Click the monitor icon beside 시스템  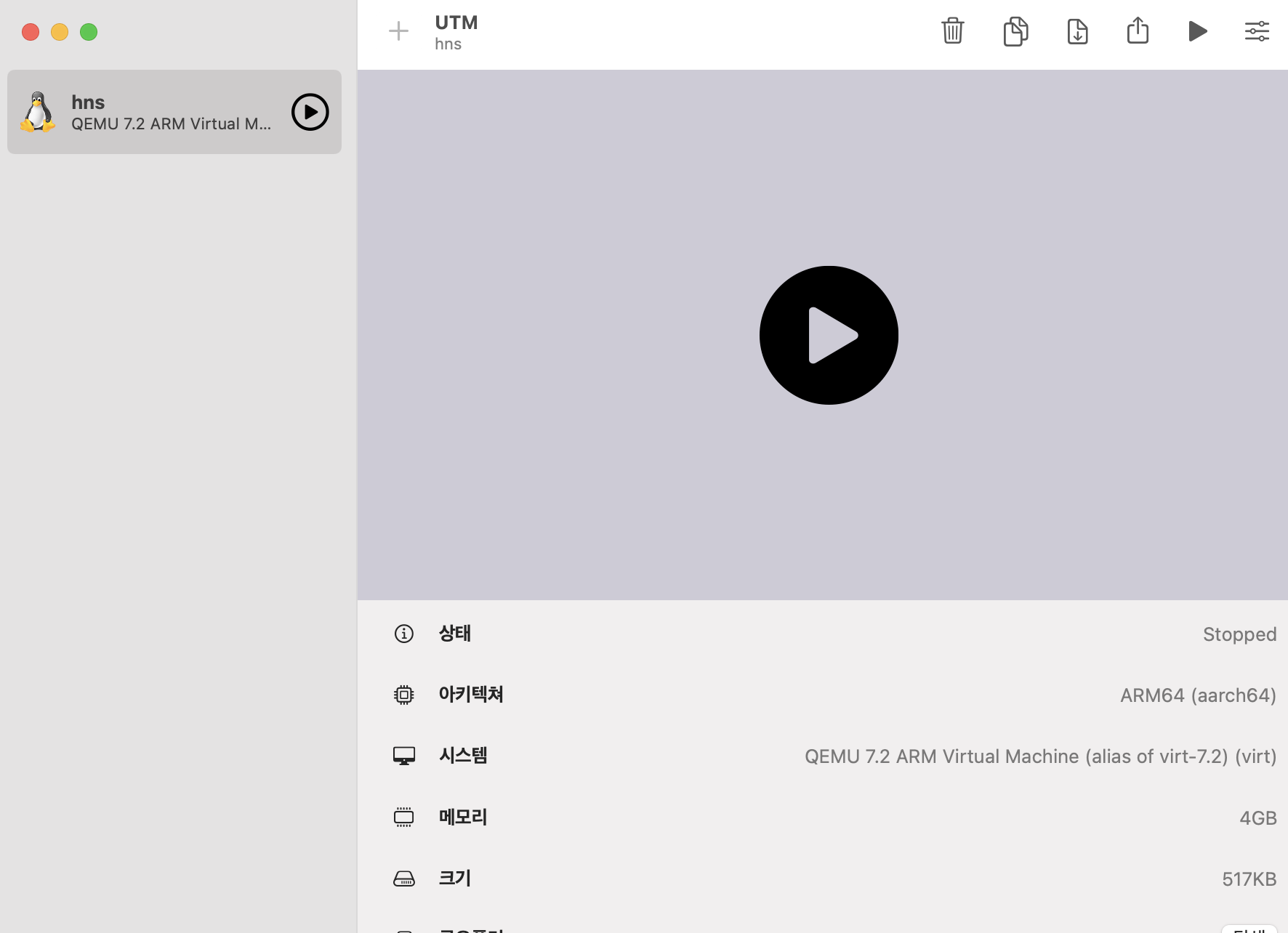coord(404,756)
